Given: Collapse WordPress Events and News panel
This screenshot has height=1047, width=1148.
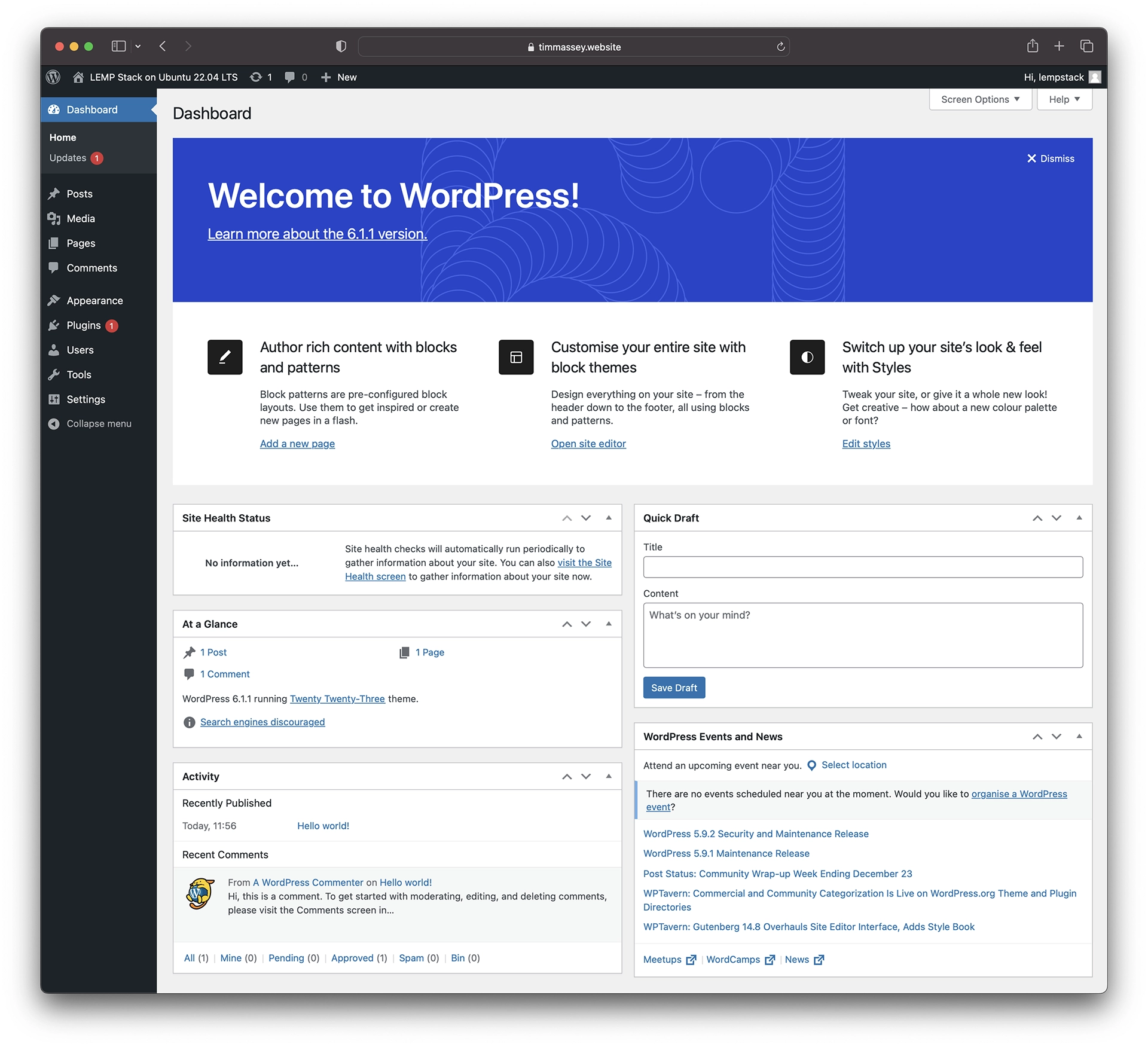Looking at the screenshot, I should click(1079, 737).
